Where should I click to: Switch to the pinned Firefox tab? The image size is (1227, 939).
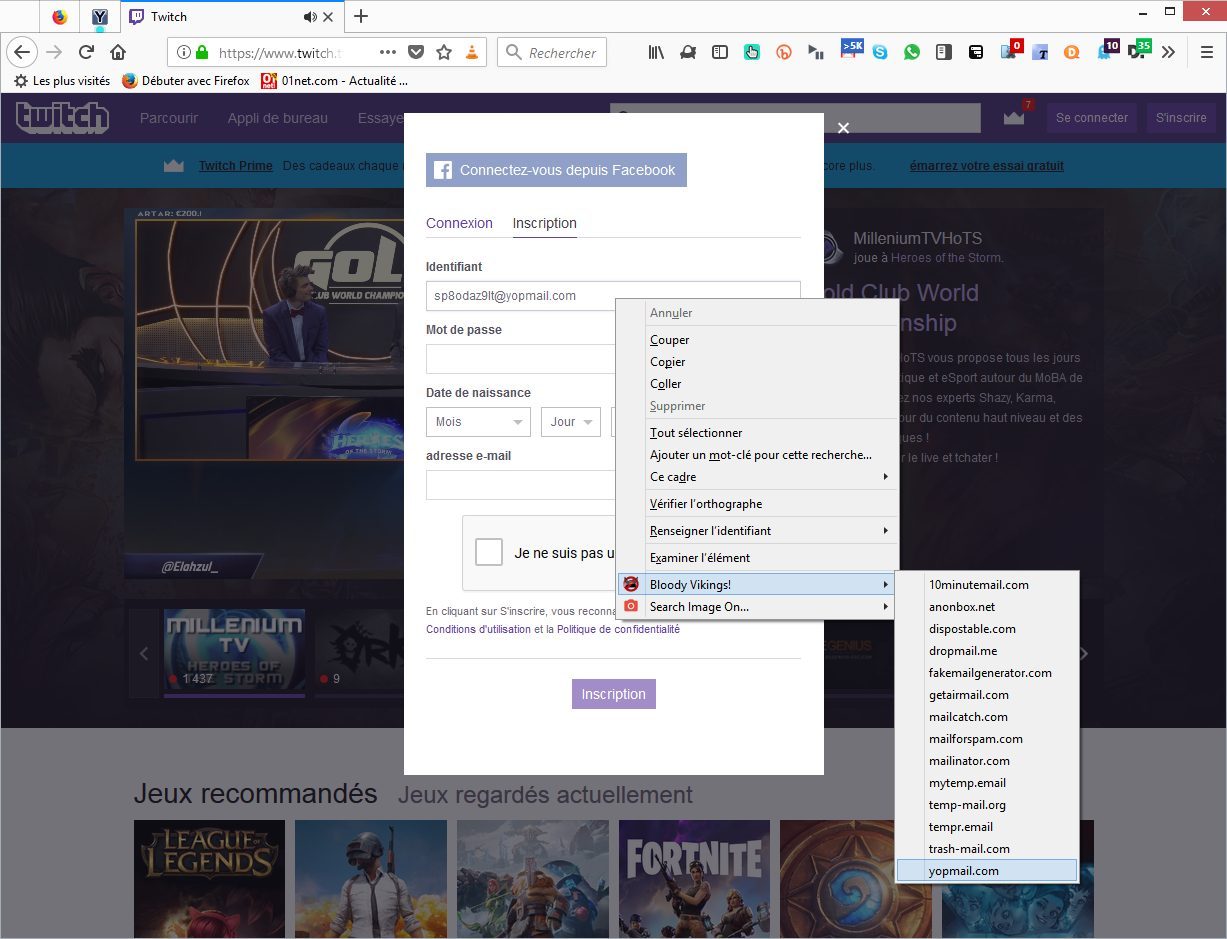pyautogui.click(x=59, y=16)
